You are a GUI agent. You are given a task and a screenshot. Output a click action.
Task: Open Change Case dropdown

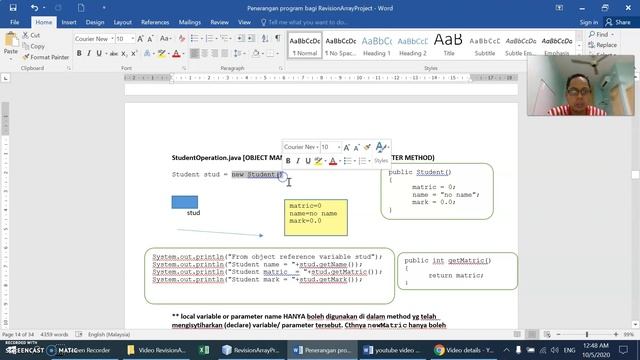pyautogui.click(x=165, y=39)
